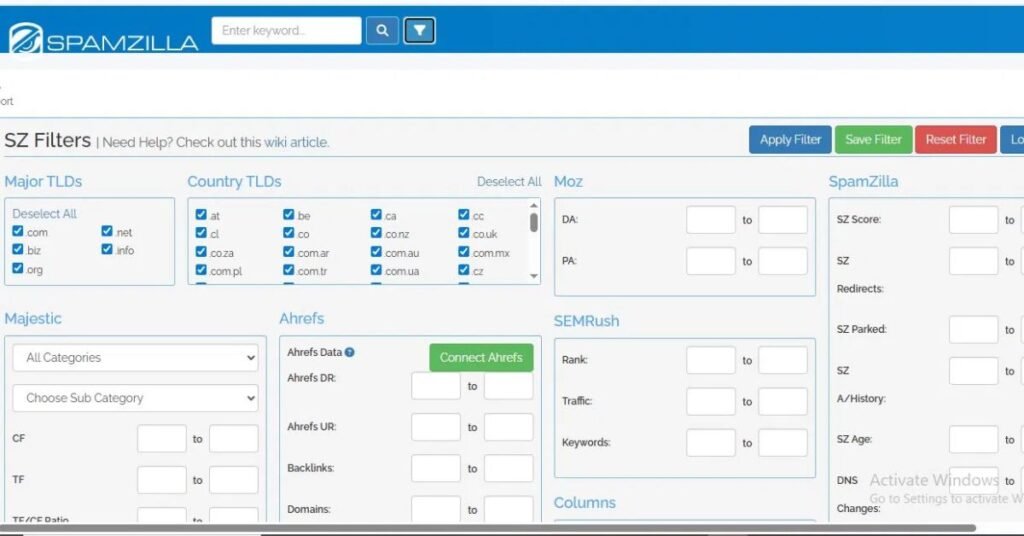The width and height of the screenshot is (1024, 536).
Task: Click the Ahrefs Domains minimum field
Action: coord(436,509)
